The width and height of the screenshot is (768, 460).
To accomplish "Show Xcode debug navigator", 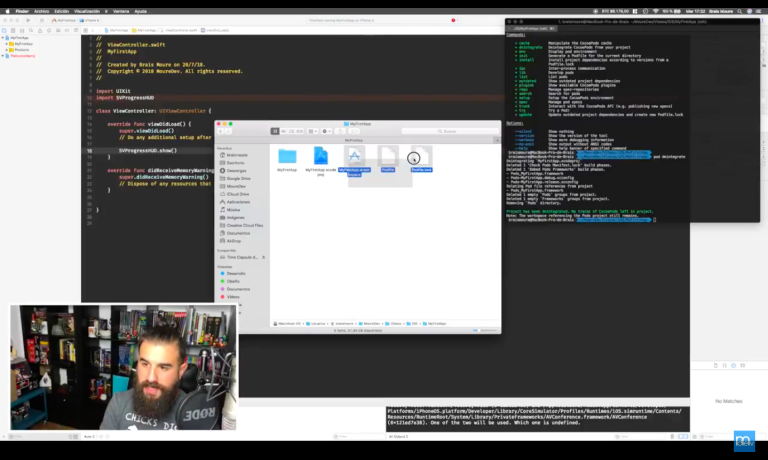I will point(58,30).
